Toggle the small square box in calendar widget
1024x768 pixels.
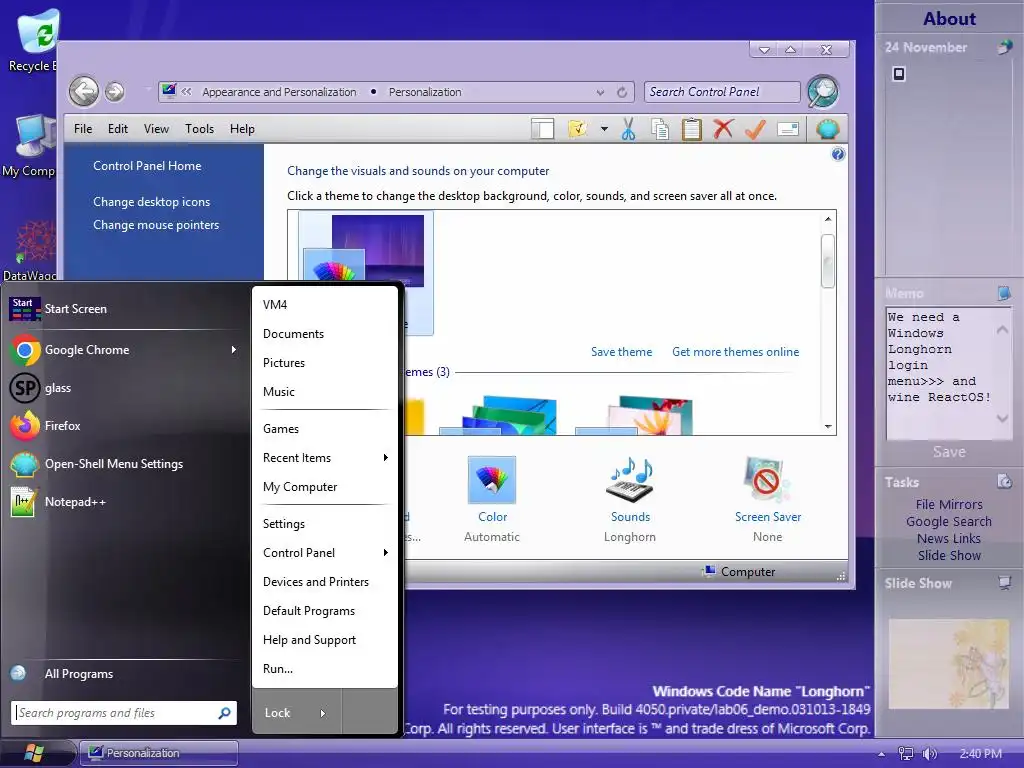pos(899,74)
